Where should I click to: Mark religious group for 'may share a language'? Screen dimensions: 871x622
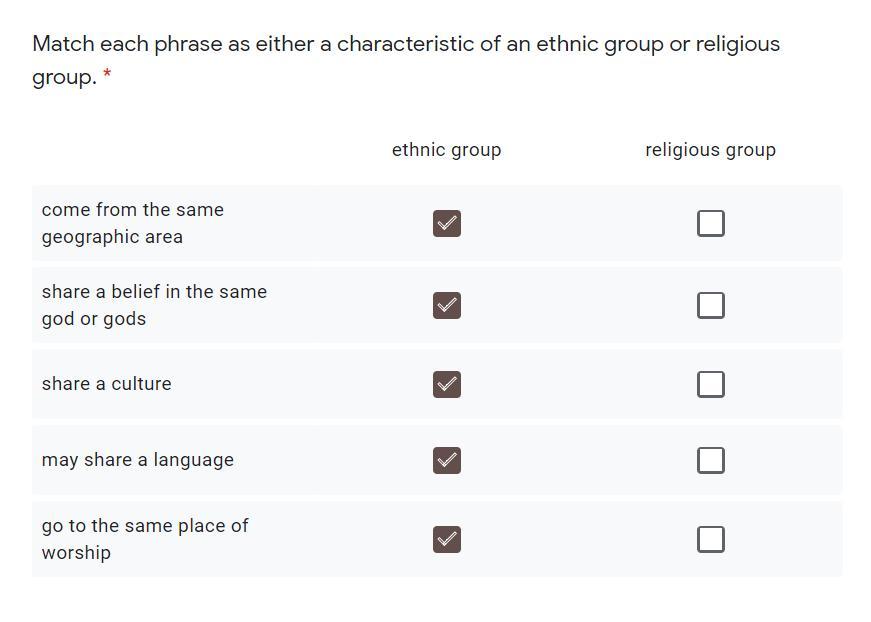click(710, 460)
